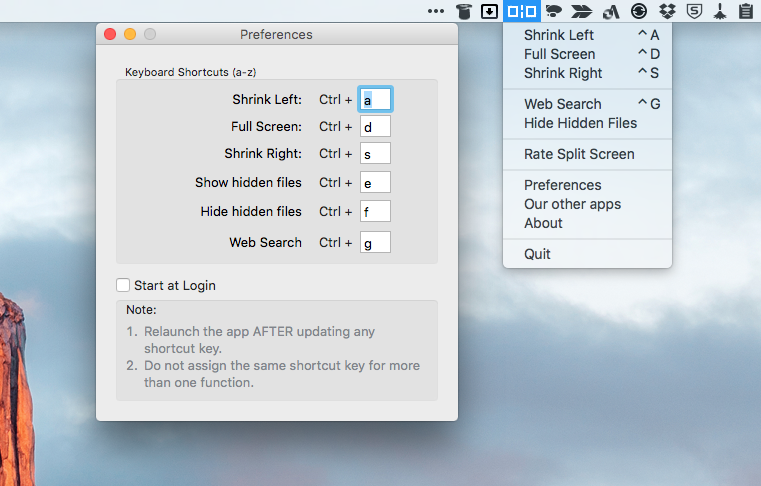The image size is (761, 486).
Task: Close the Preferences window with red button
Action: point(110,34)
